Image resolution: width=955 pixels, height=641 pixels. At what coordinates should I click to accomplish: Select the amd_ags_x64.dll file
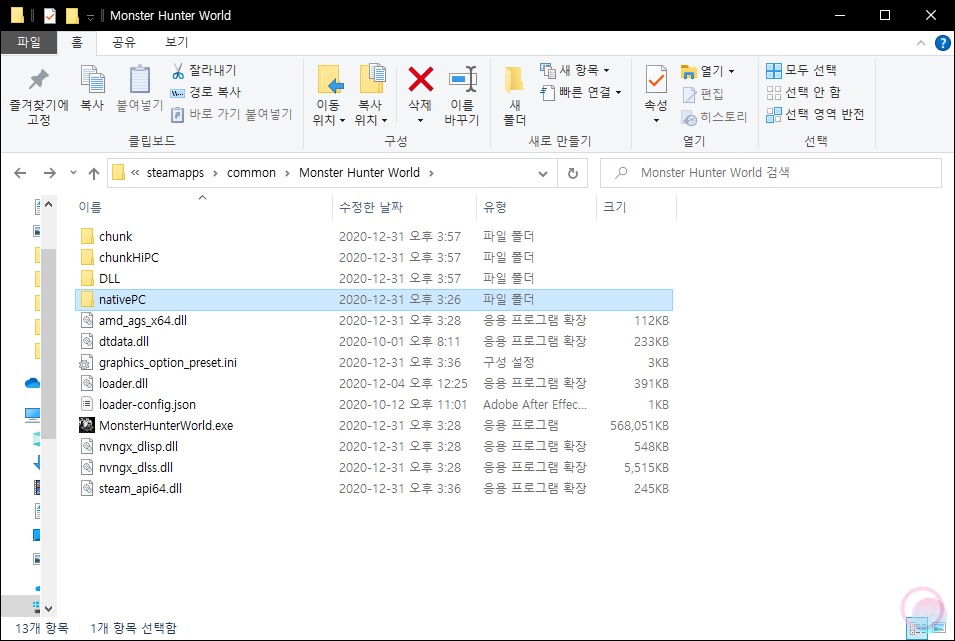(374, 320)
